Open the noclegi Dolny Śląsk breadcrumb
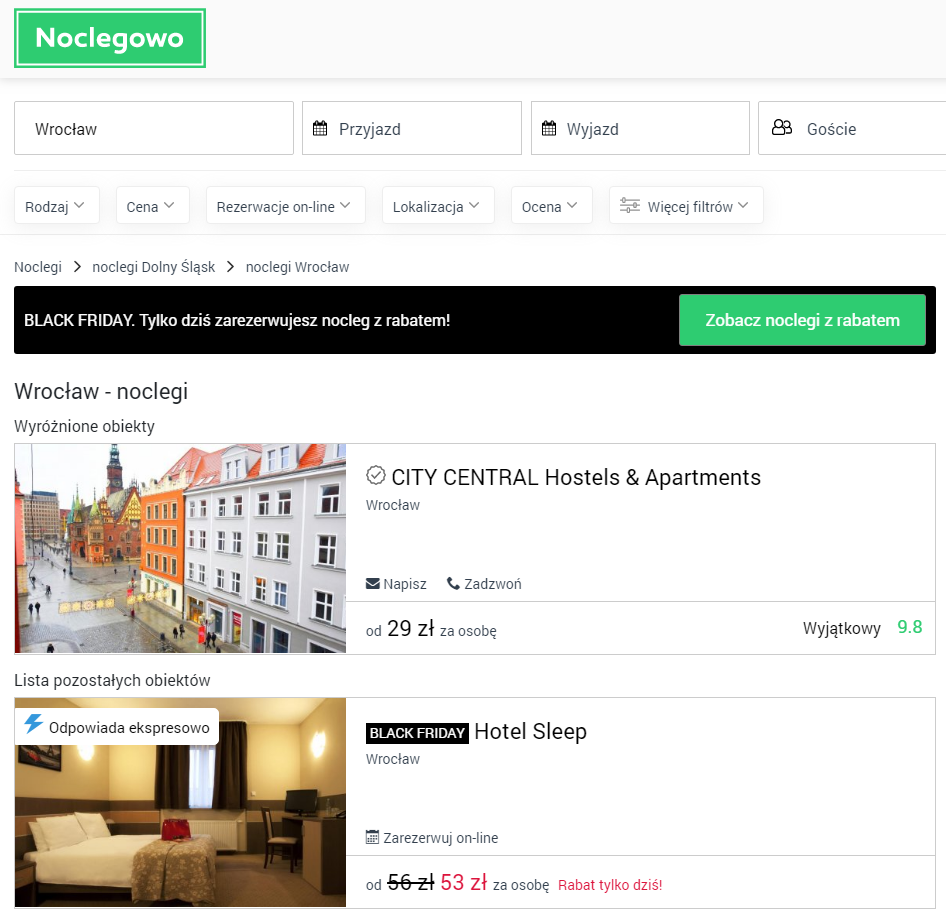The width and height of the screenshot is (946, 921). point(153,267)
